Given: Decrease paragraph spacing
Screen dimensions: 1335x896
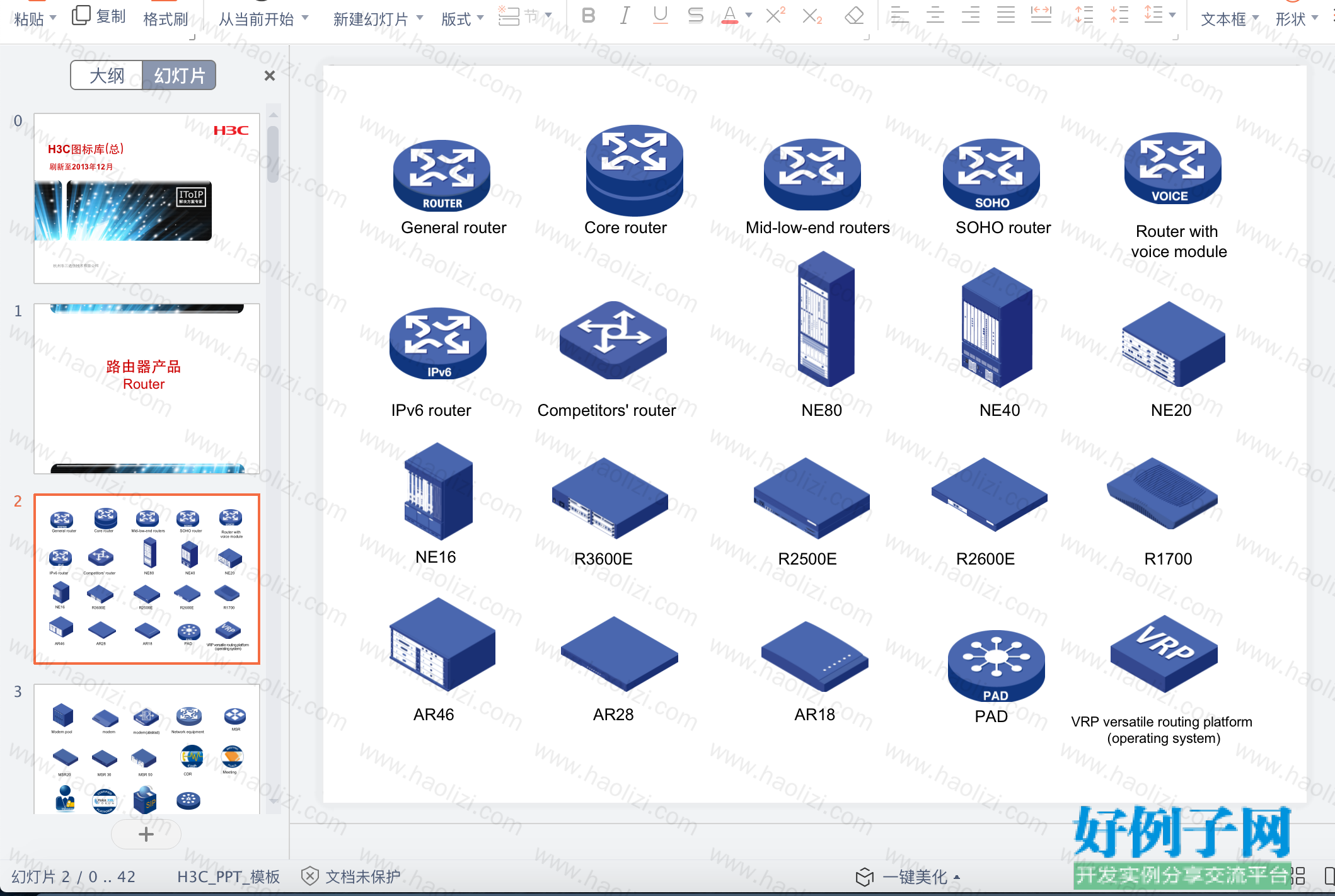Looking at the screenshot, I should [1119, 15].
